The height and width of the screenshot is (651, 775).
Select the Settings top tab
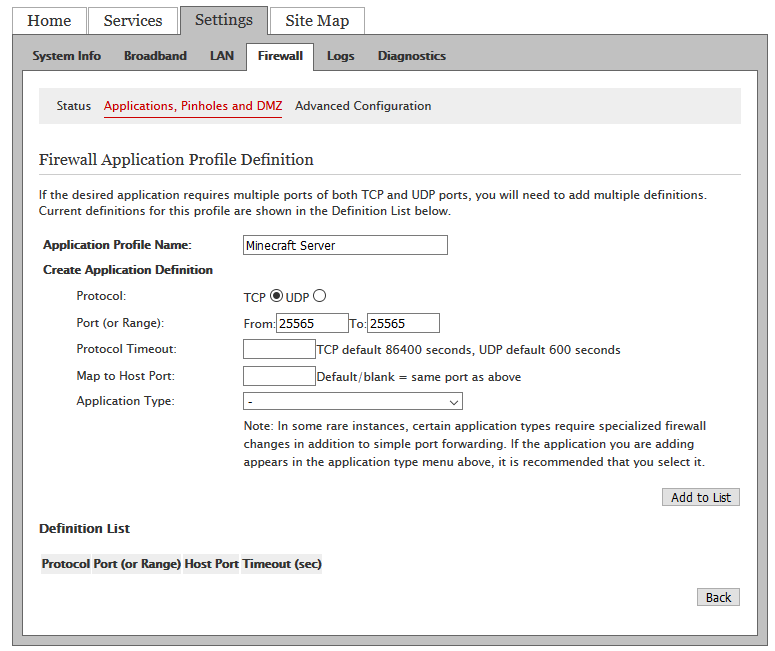pyautogui.click(x=224, y=20)
